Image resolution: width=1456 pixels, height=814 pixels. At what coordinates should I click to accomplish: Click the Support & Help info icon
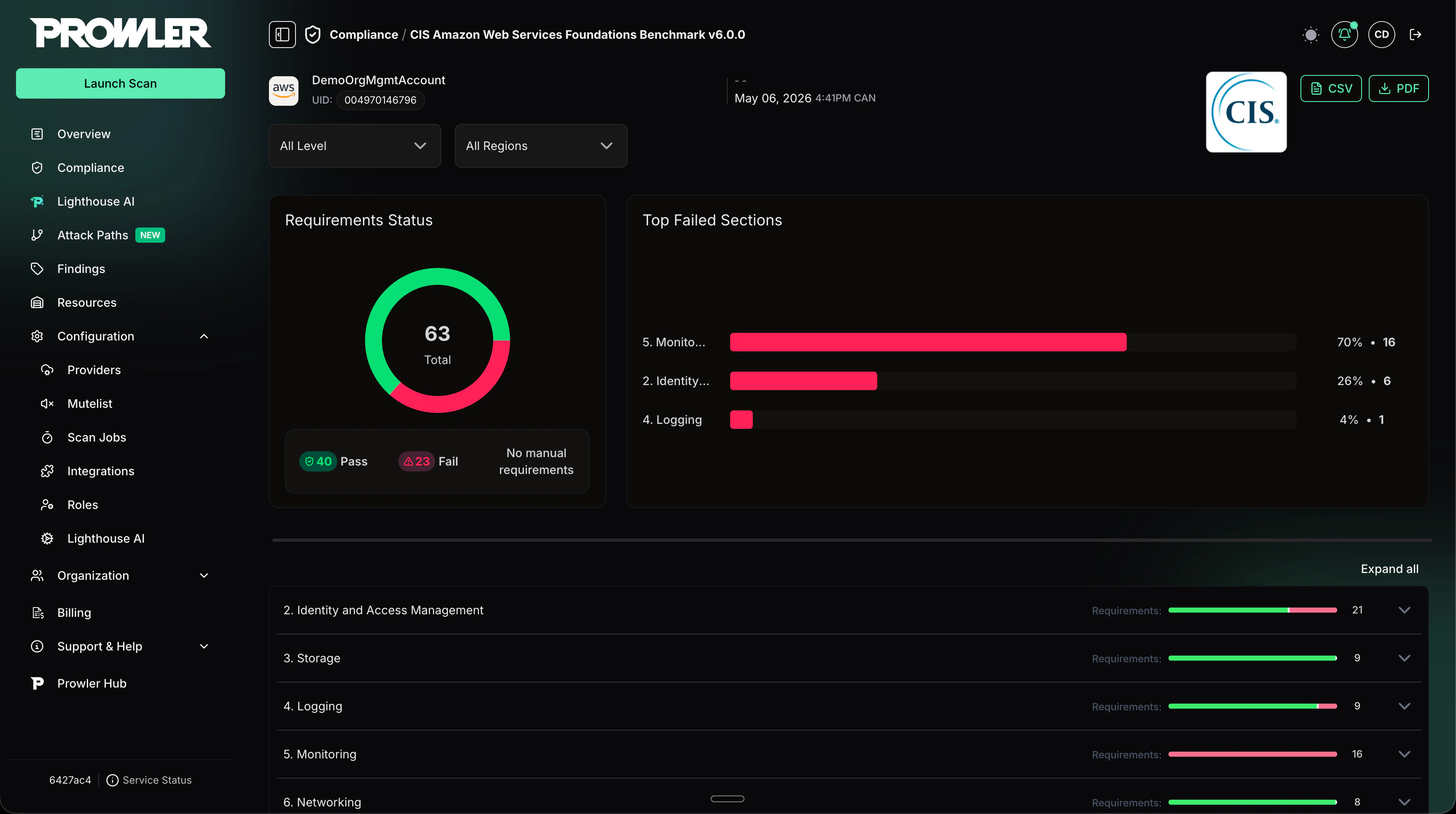(x=37, y=646)
